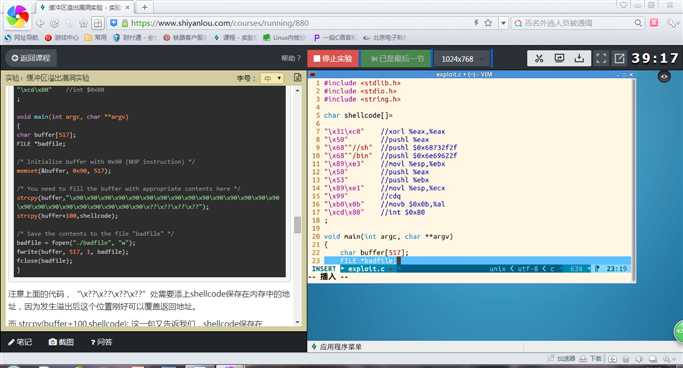Click exploit.c filename in VIM status line
The image size is (683, 368).
(x=366, y=269)
